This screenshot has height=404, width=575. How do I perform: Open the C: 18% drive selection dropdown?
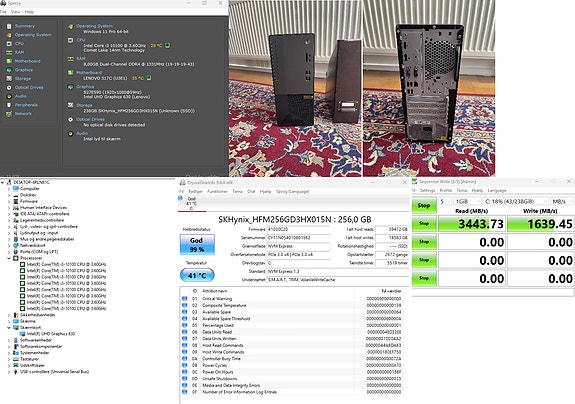[x=515, y=201]
